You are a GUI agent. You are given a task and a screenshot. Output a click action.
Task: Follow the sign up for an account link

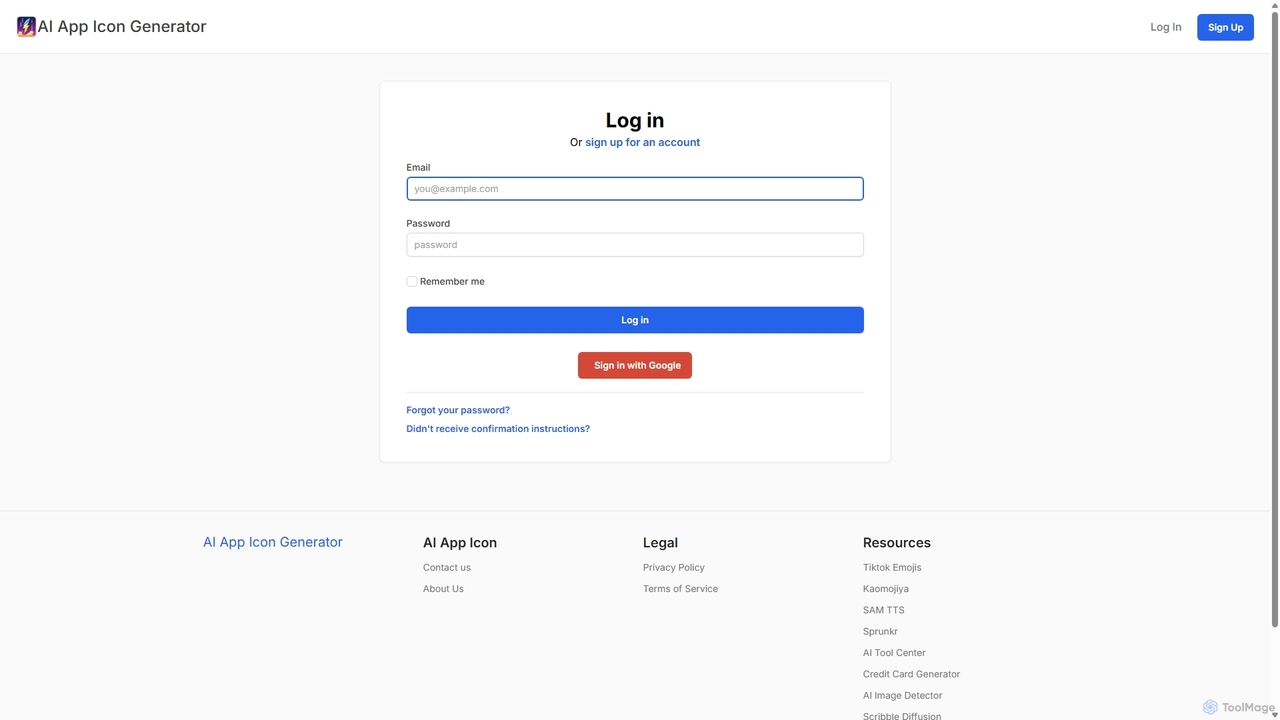coord(642,142)
